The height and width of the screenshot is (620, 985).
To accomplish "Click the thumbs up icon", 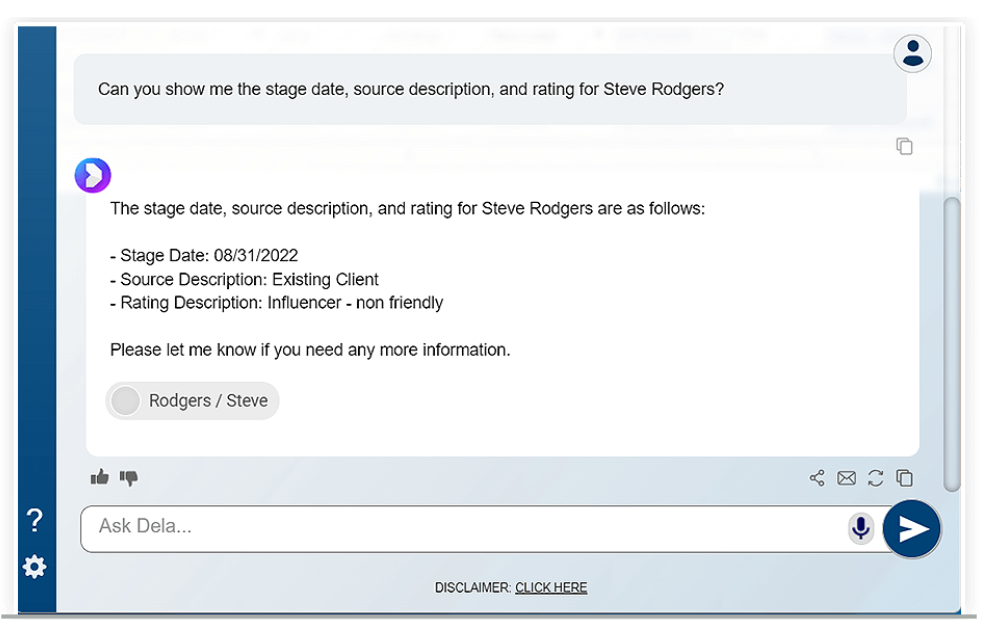I will [99, 478].
